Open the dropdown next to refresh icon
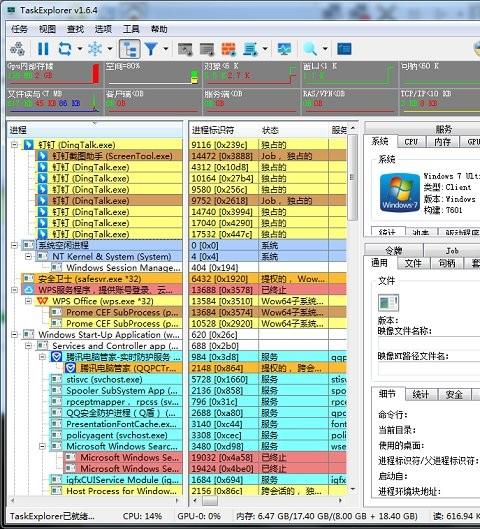480x529 pixels. coord(80,49)
